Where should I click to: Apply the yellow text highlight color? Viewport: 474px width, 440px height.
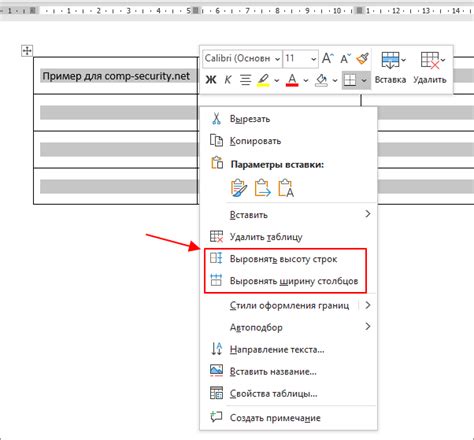[263, 80]
